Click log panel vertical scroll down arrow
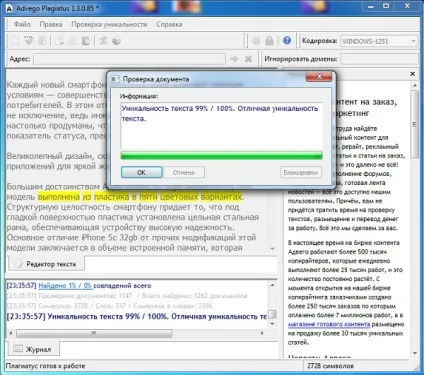The height and width of the screenshot is (375, 424). 272,324
